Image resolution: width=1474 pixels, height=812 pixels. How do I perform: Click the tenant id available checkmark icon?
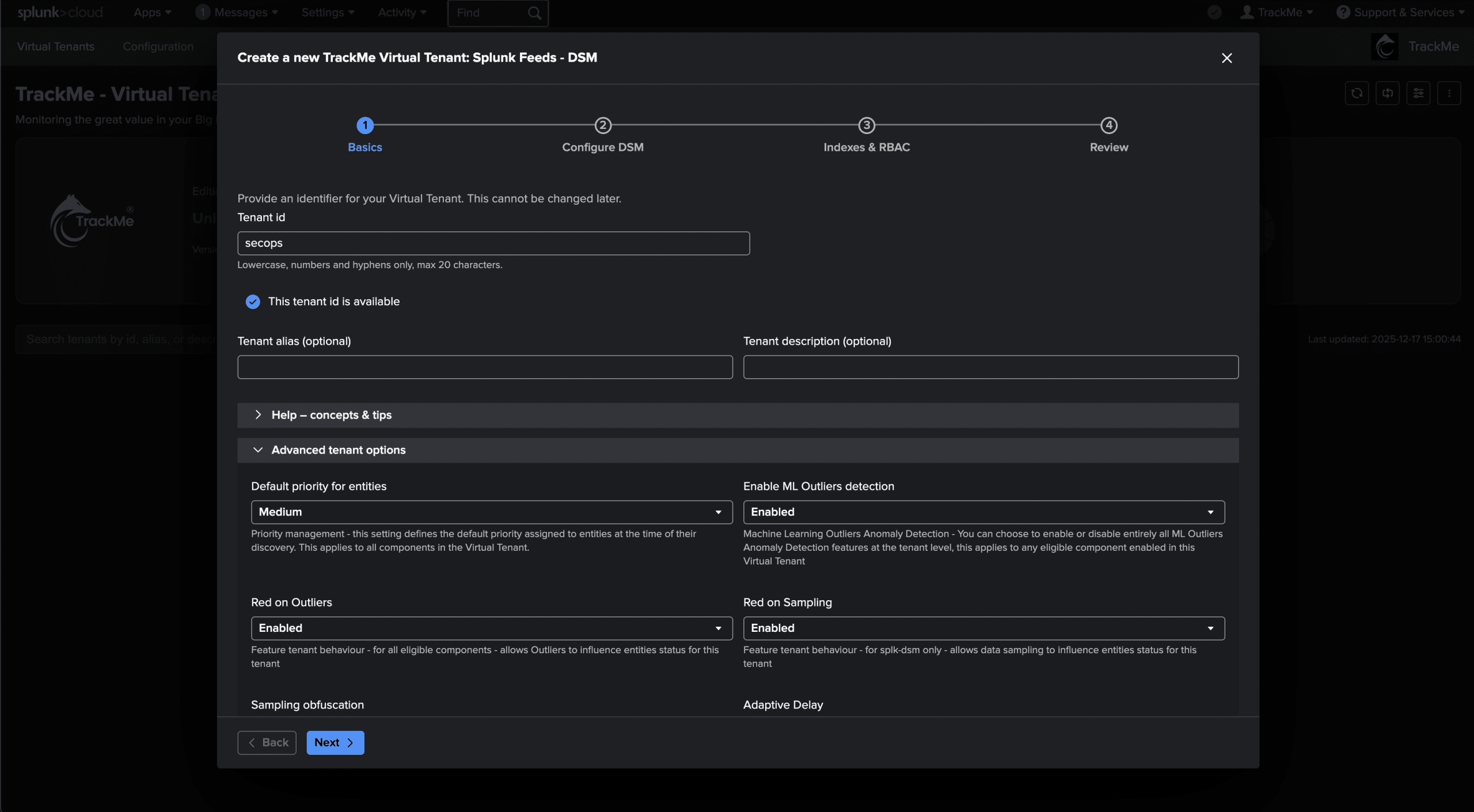tap(253, 302)
